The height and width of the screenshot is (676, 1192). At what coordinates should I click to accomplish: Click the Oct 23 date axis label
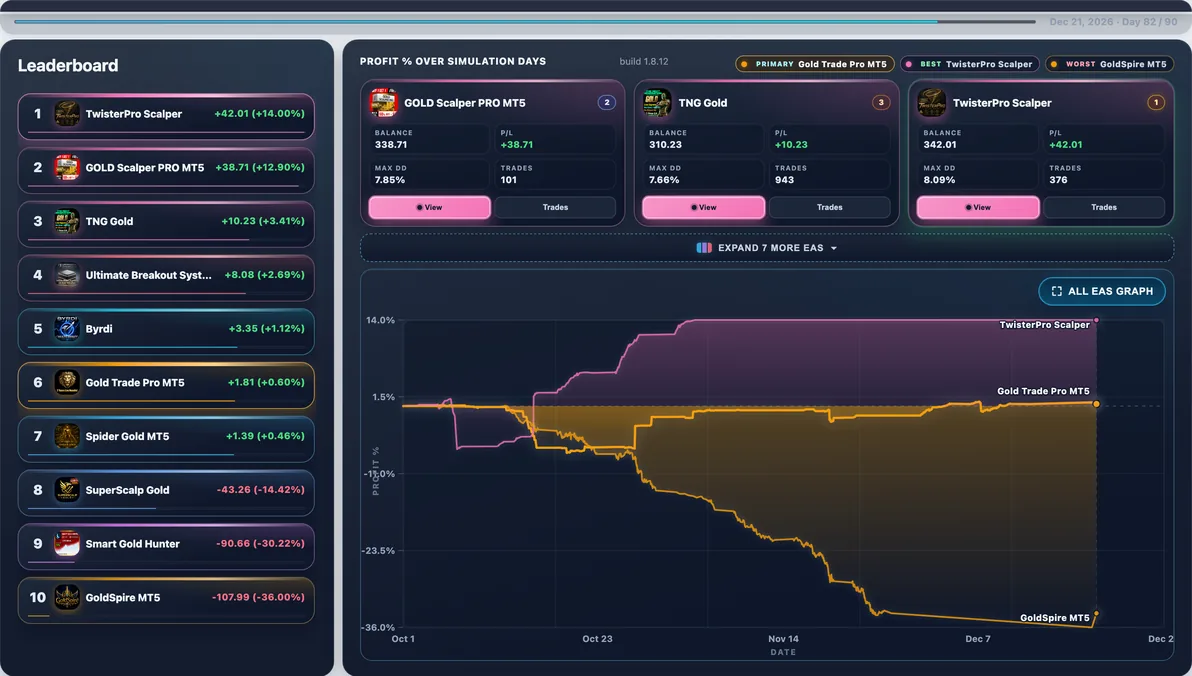click(598, 639)
